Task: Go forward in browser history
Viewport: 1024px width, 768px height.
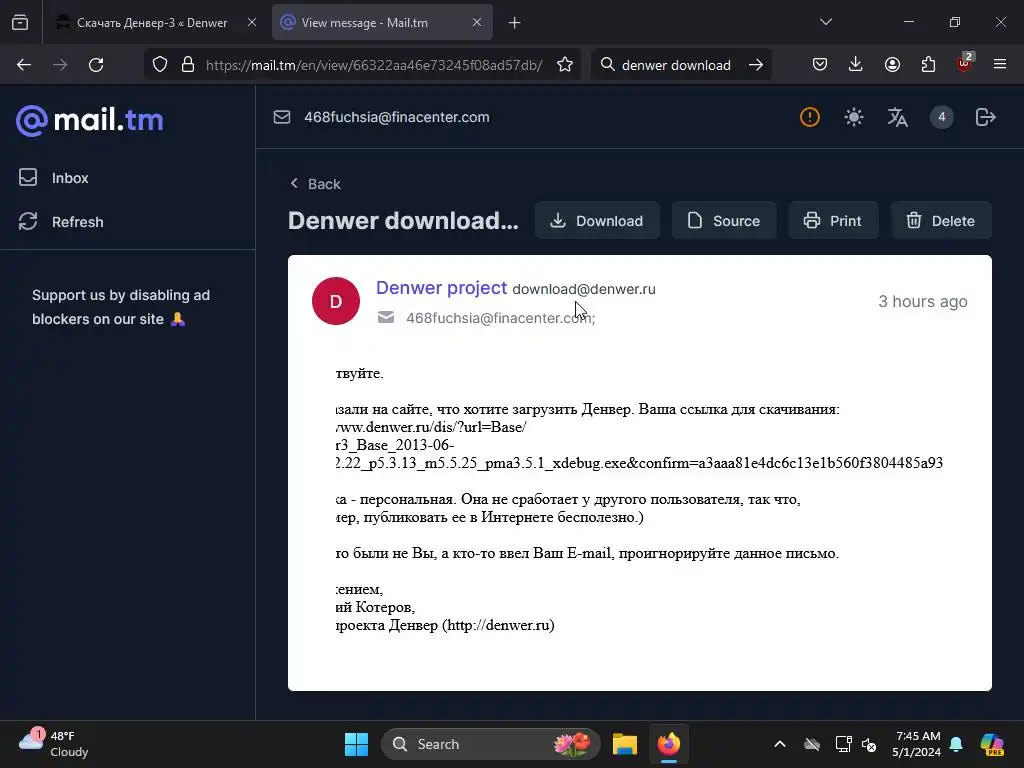Action: click(x=60, y=65)
